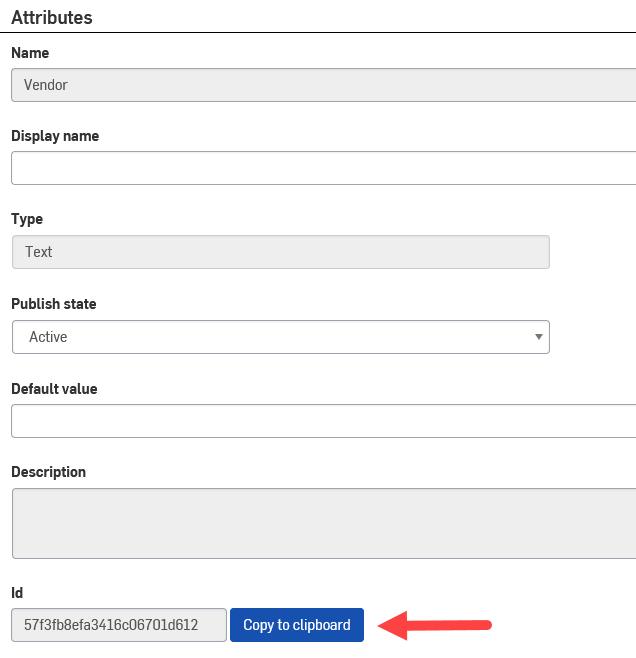This screenshot has width=636, height=658.
Task: Click the Attributes section heading
Action: (x=52, y=17)
